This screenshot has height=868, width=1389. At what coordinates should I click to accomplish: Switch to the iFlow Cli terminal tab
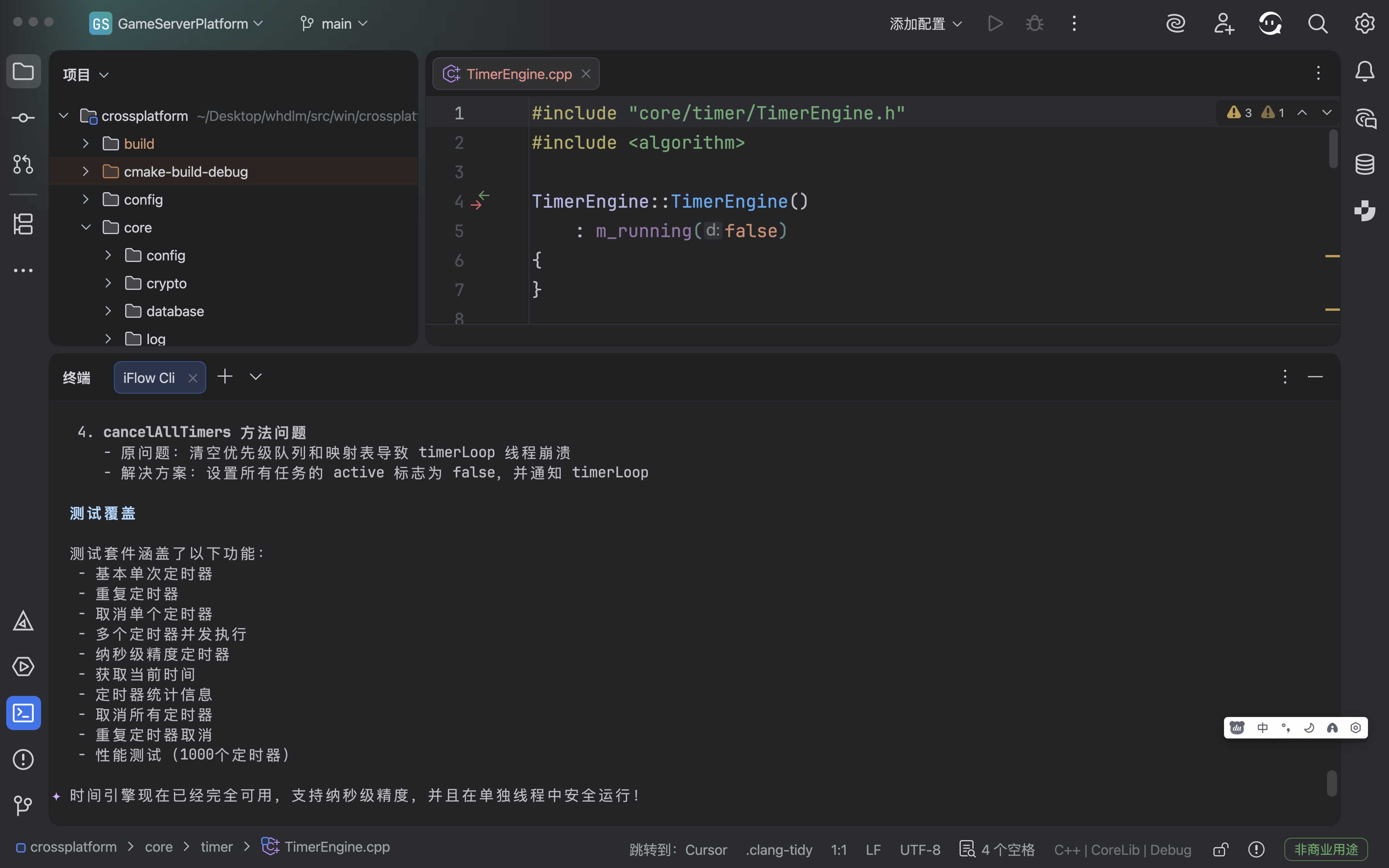tap(149, 378)
